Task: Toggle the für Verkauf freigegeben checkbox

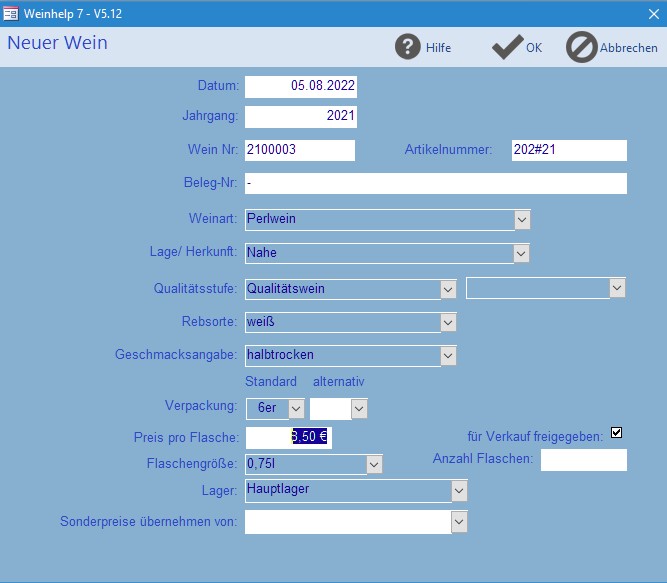Action: pyautogui.click(x=616, y=432)
